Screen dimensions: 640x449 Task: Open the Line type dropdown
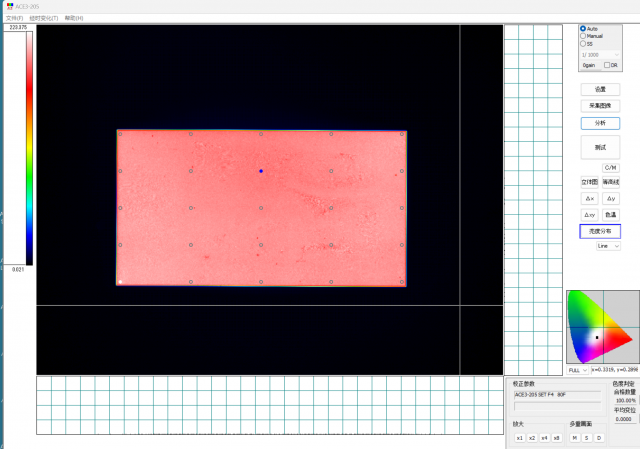607,245
